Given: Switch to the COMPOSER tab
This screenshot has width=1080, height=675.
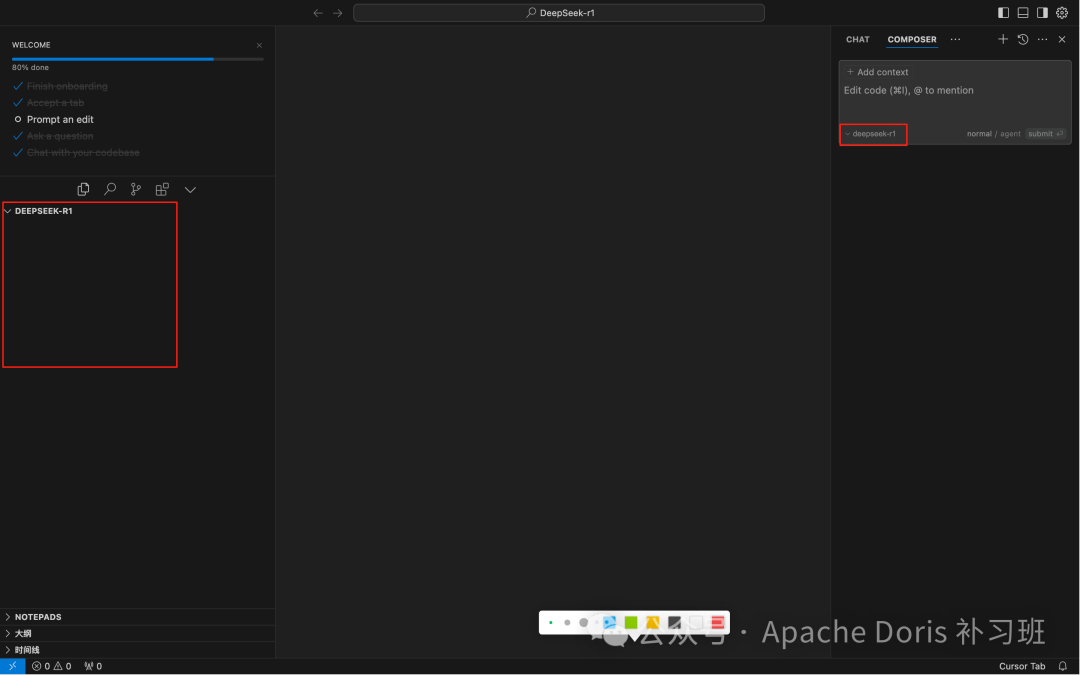Looking at the screenshot, I should pos(912,39).
